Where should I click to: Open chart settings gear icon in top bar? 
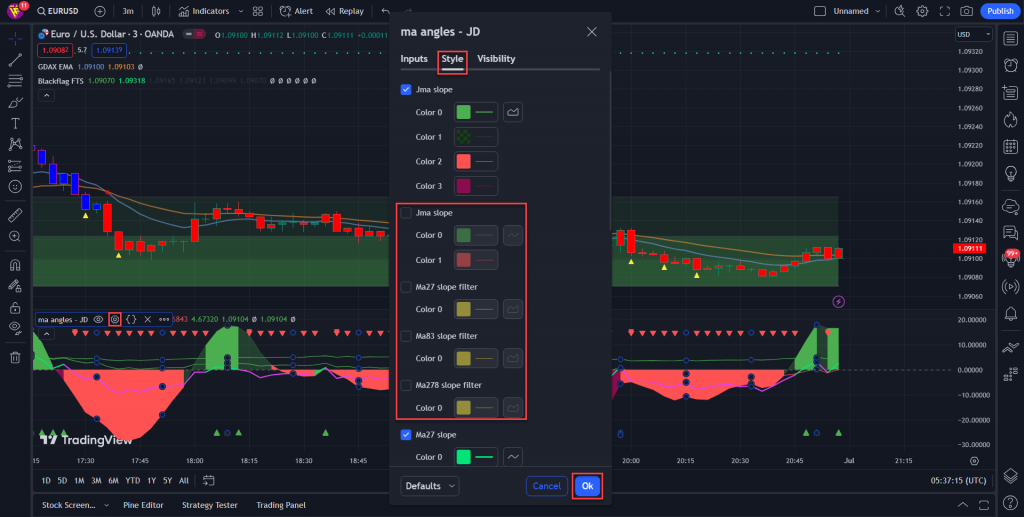922,11
